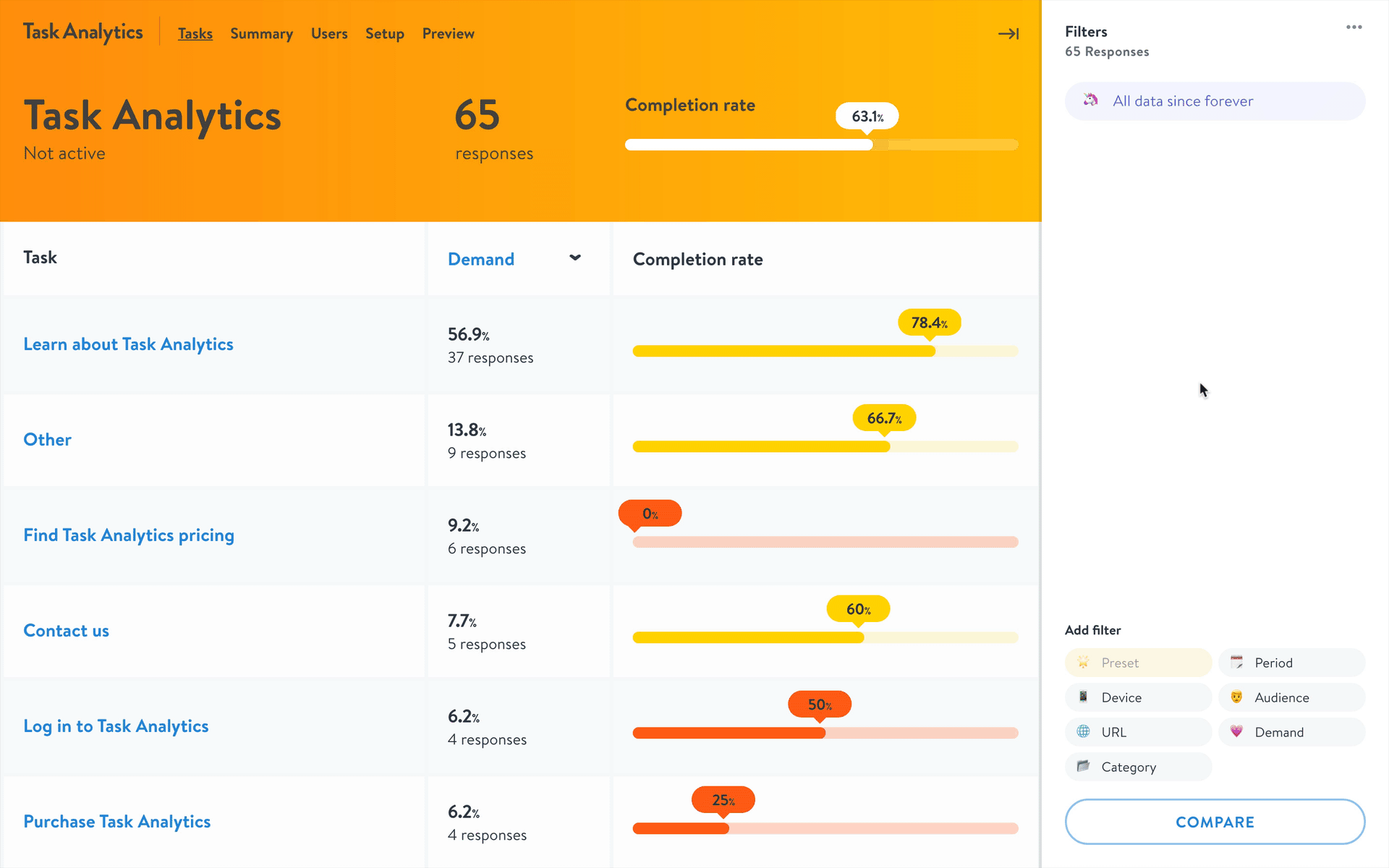Open the All data since forever selector
Screen dimensions: 1389x868
[x=1215, y=101]
